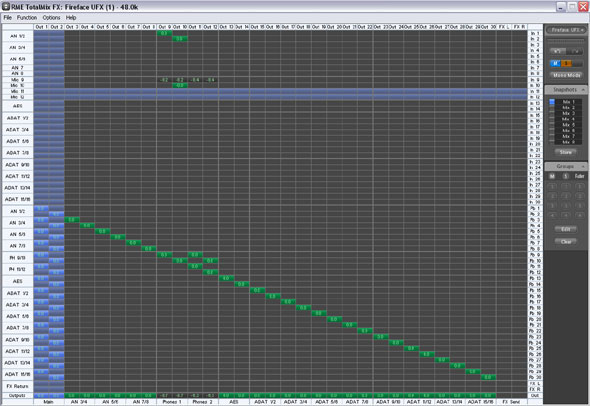Load snapshot Mix 1

pyautogui.click(x=568, y=102)
